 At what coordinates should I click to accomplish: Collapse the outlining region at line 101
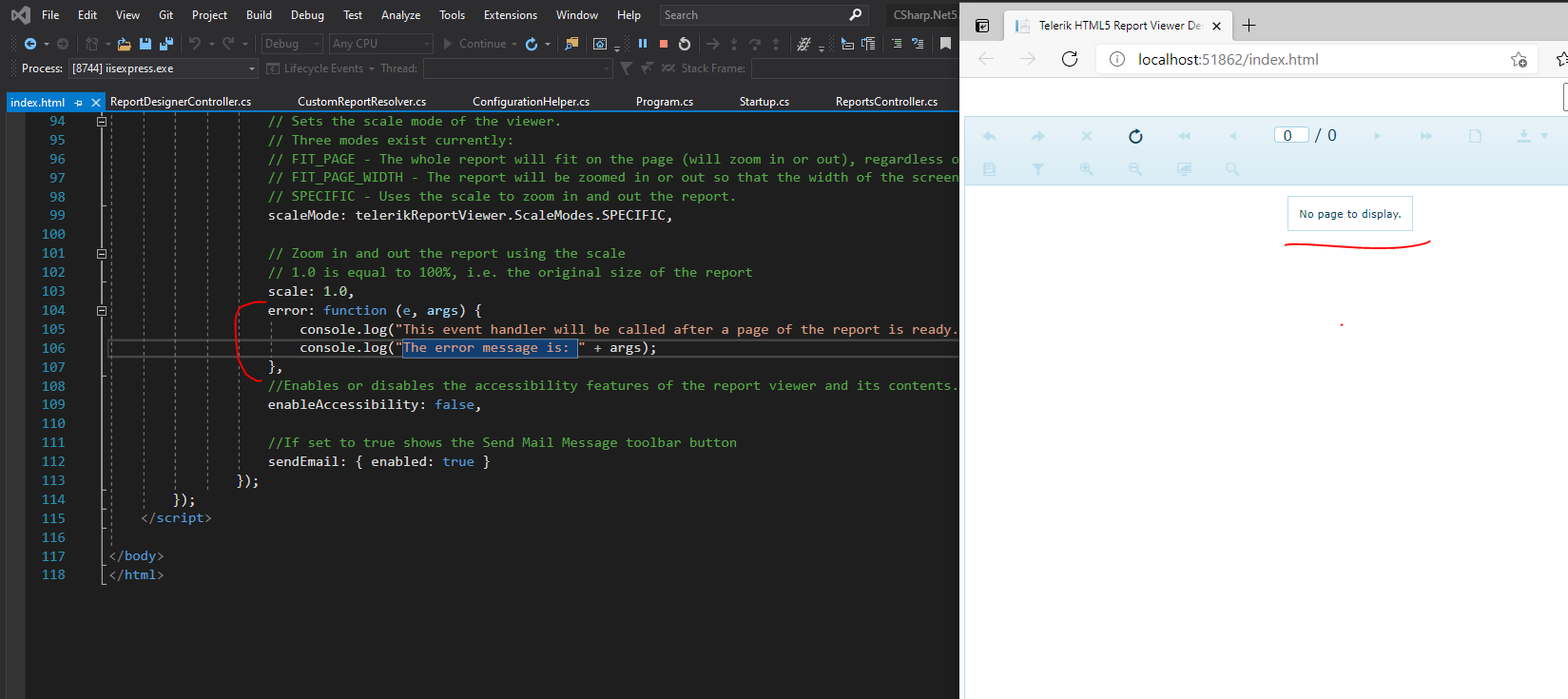[x=102, y=254]
